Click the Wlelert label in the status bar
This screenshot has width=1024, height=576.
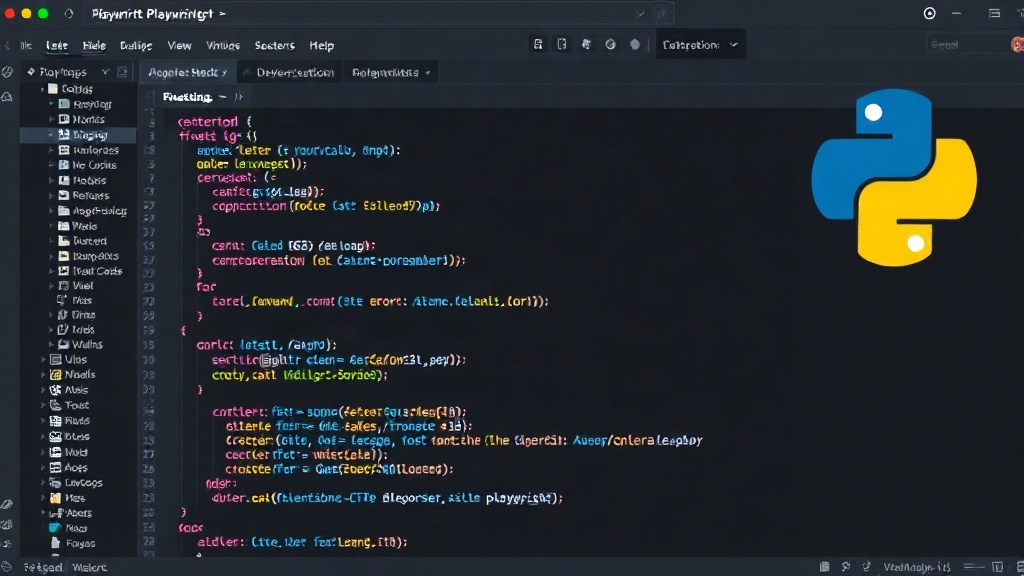pyautogui.click(x=89, y=567)
